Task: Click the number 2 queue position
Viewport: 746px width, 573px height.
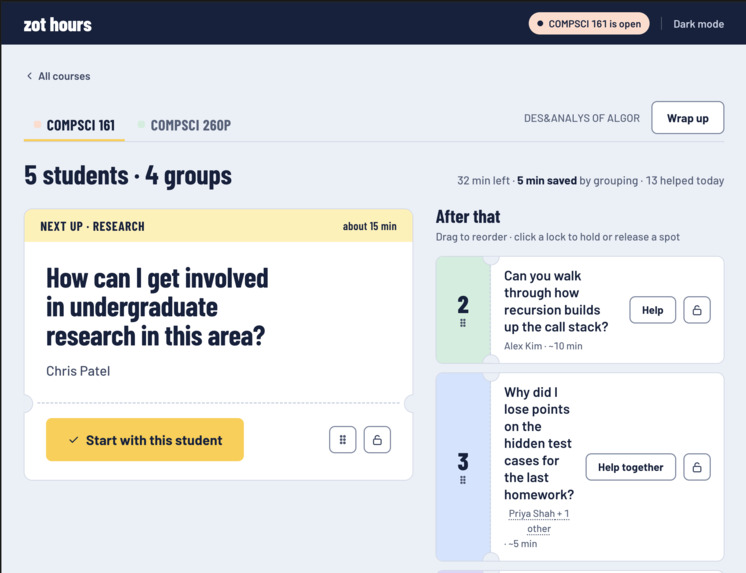Action: click(x=463, y=305)
